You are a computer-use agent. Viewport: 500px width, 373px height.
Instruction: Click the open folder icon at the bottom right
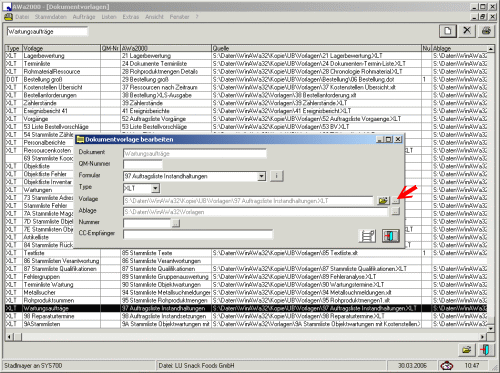point(466,350)
